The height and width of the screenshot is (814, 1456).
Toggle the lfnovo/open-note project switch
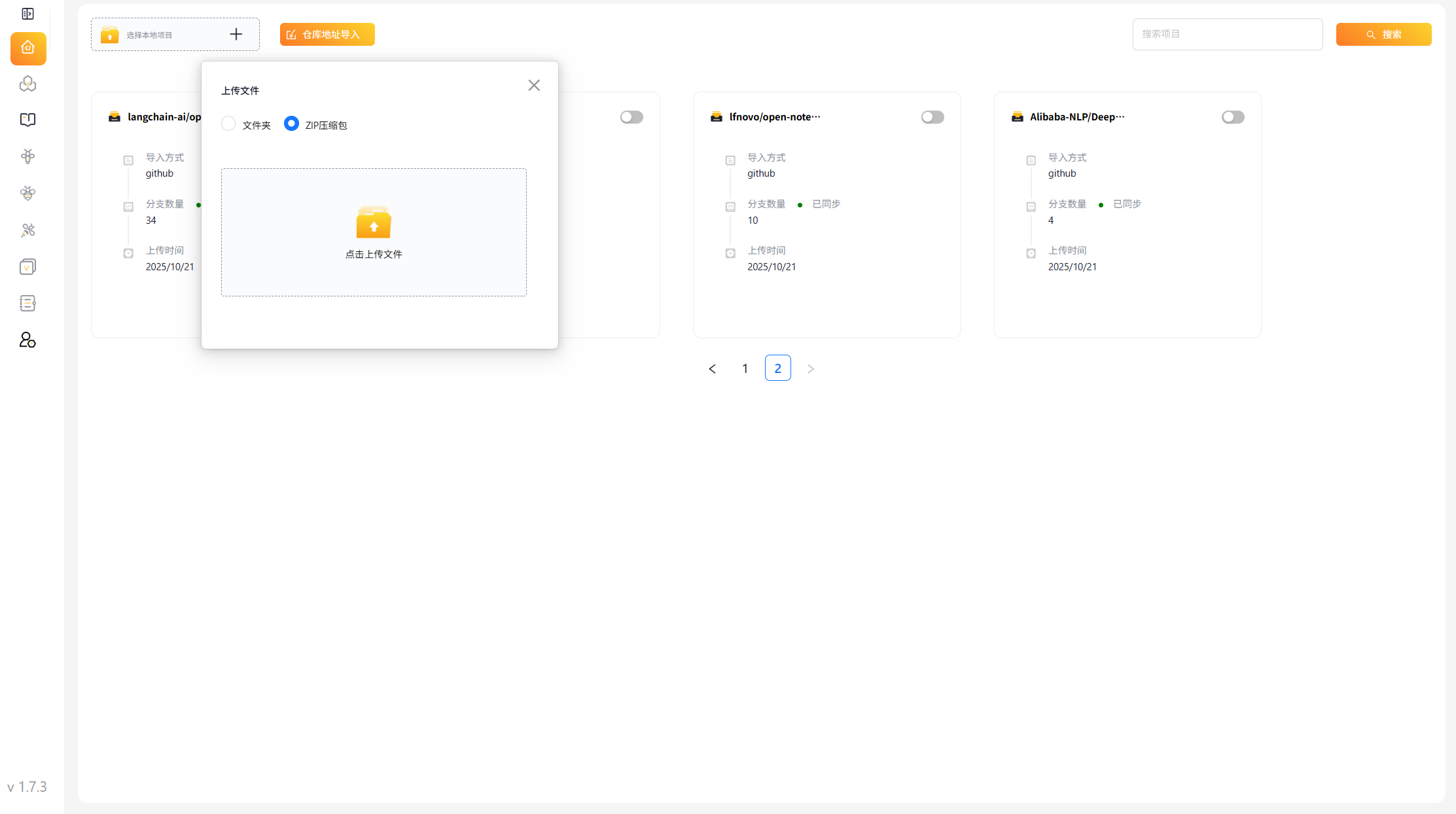pos(932,117)
